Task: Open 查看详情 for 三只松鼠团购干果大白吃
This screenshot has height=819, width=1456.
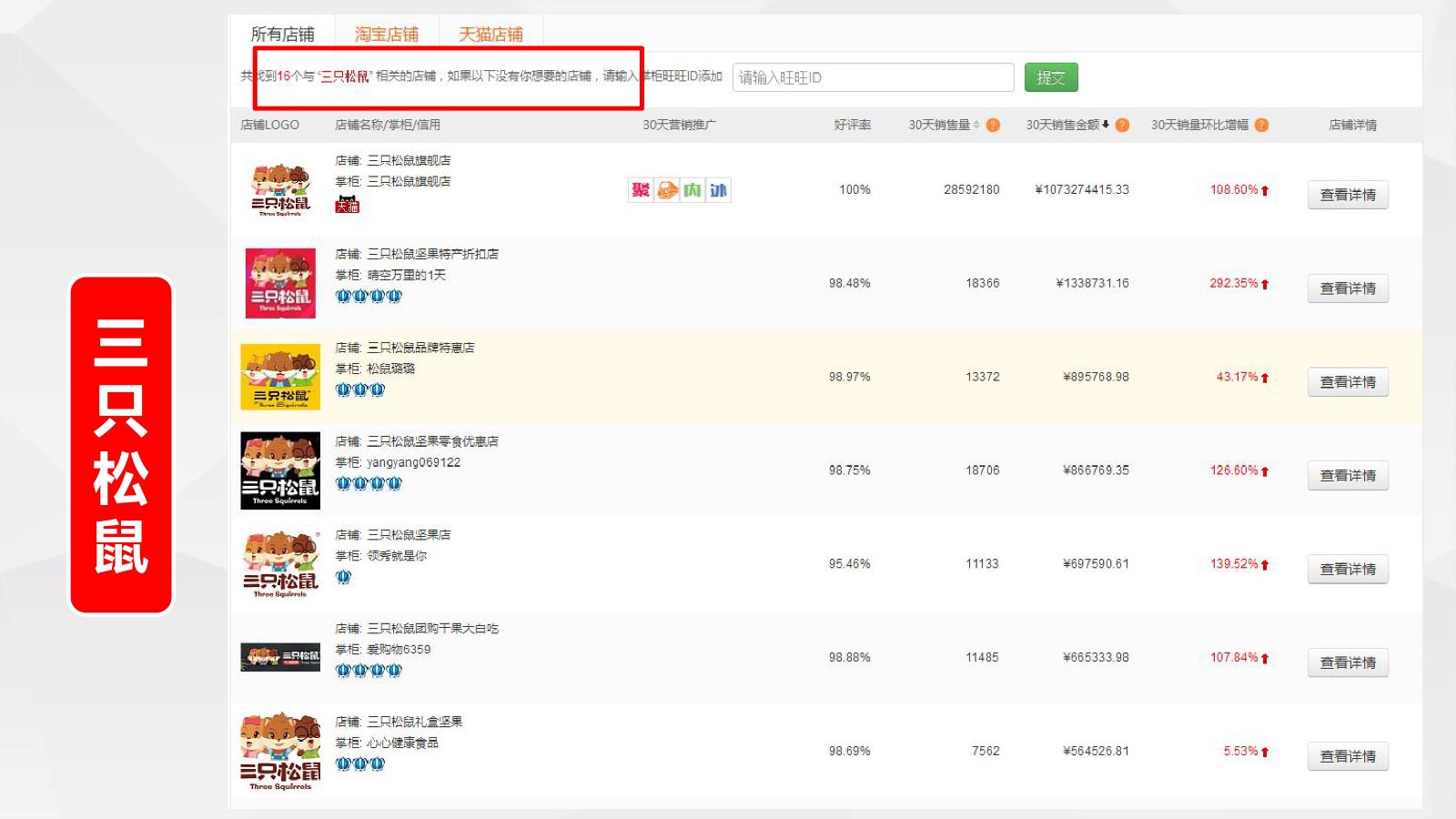Action: 1348,663
